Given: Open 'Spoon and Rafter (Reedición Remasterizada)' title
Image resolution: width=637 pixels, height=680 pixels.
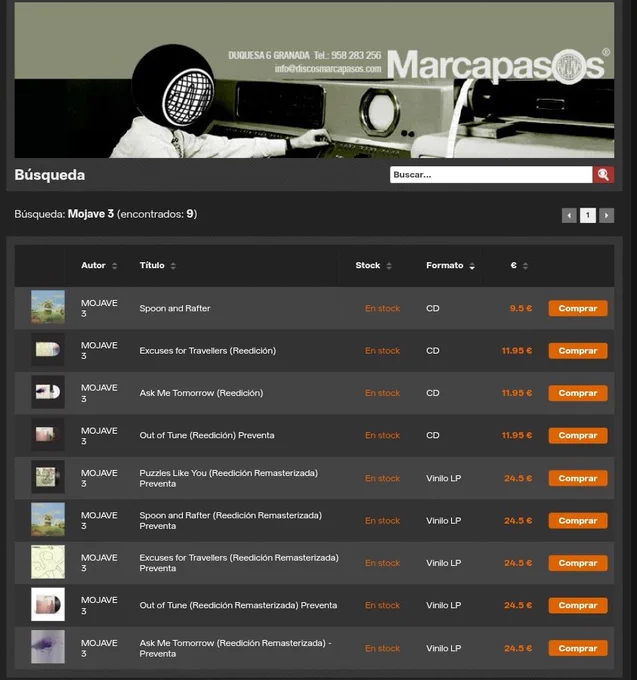Looking at the screenshot, I should point(231,520).
